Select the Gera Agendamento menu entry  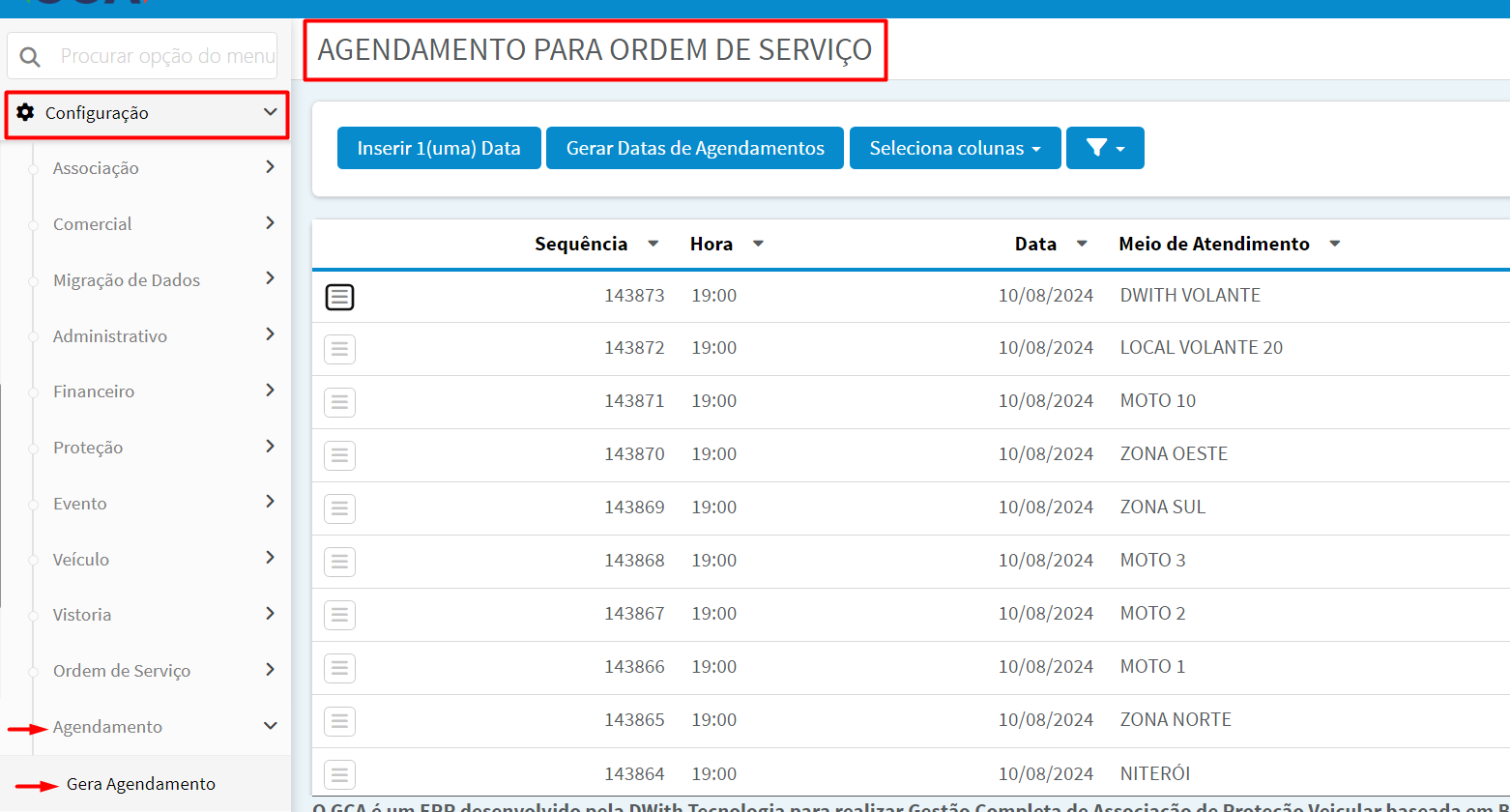tap(141, 784)
